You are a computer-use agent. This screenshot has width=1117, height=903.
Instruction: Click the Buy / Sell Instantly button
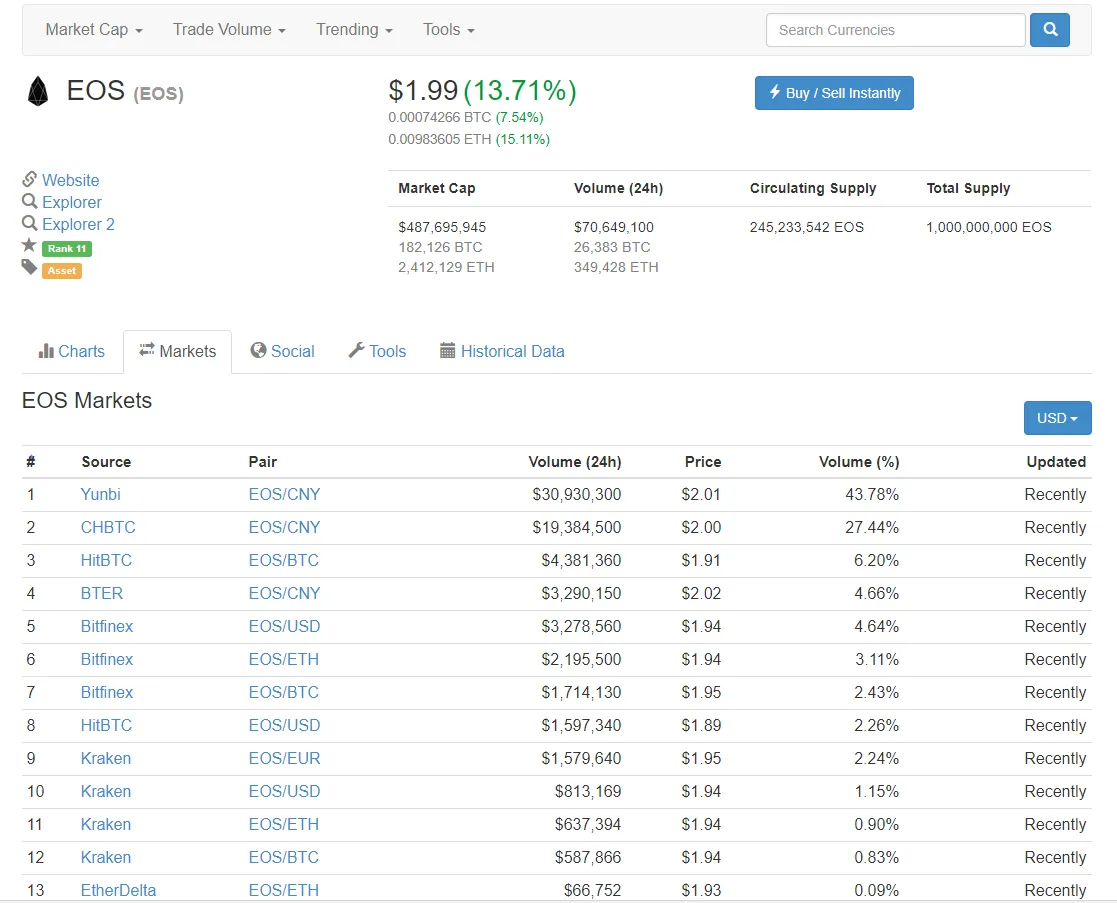point(834,93)
